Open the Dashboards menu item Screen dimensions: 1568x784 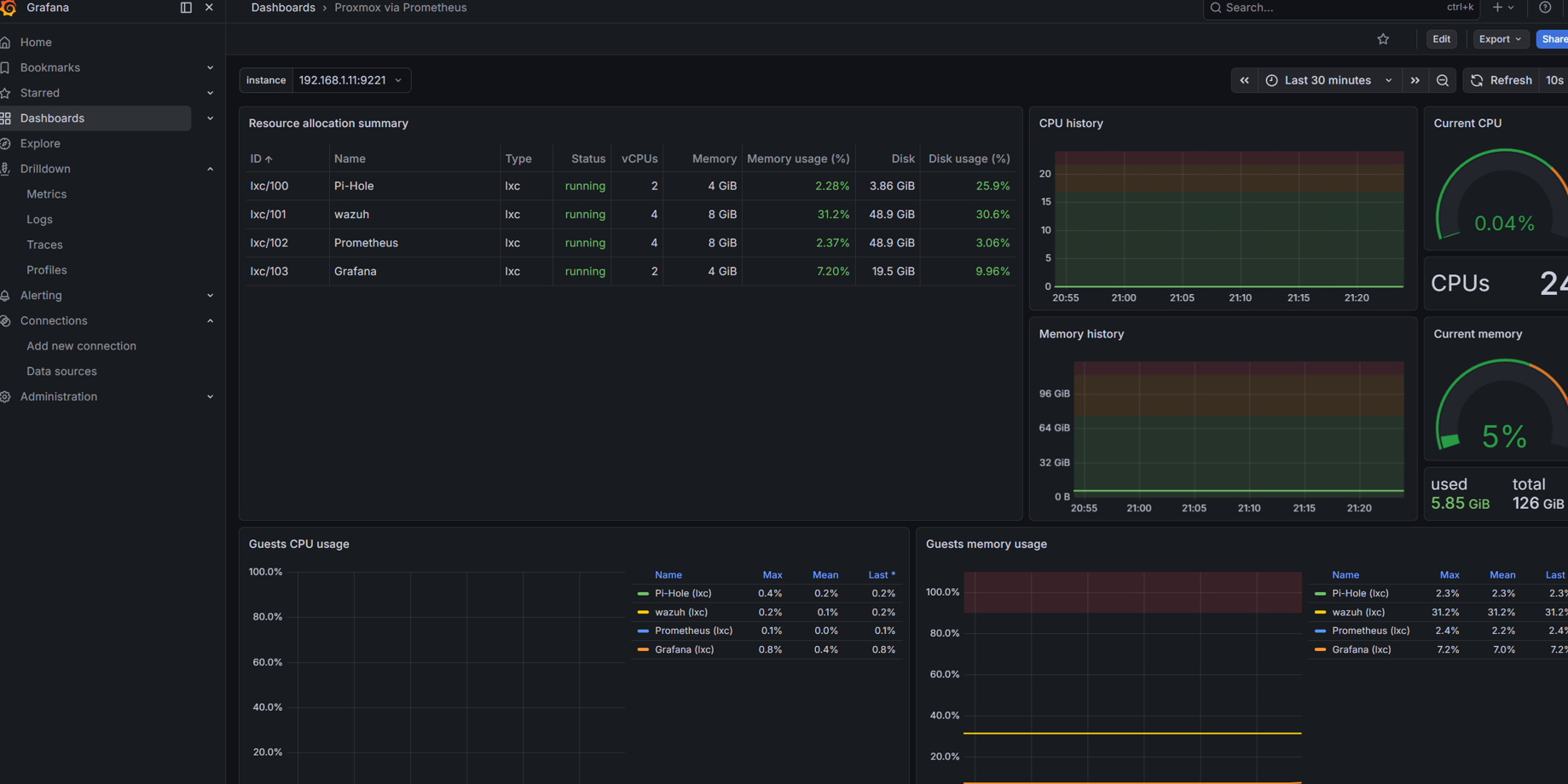click(51, 118)
